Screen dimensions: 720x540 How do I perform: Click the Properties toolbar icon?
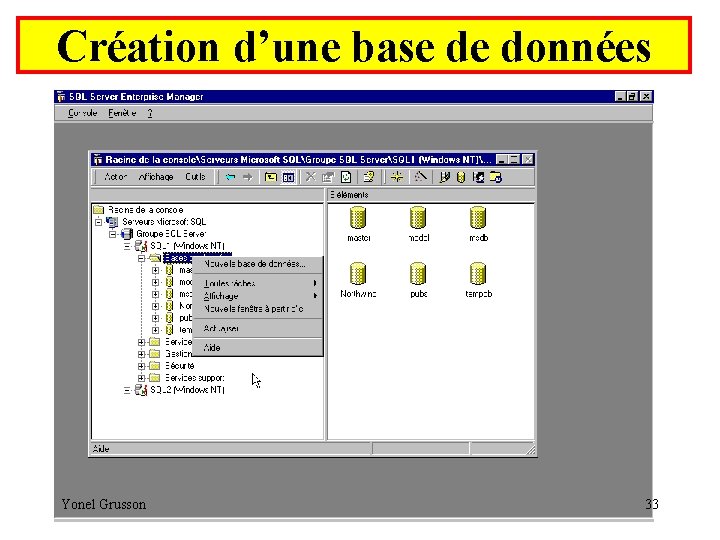point(328,177)
